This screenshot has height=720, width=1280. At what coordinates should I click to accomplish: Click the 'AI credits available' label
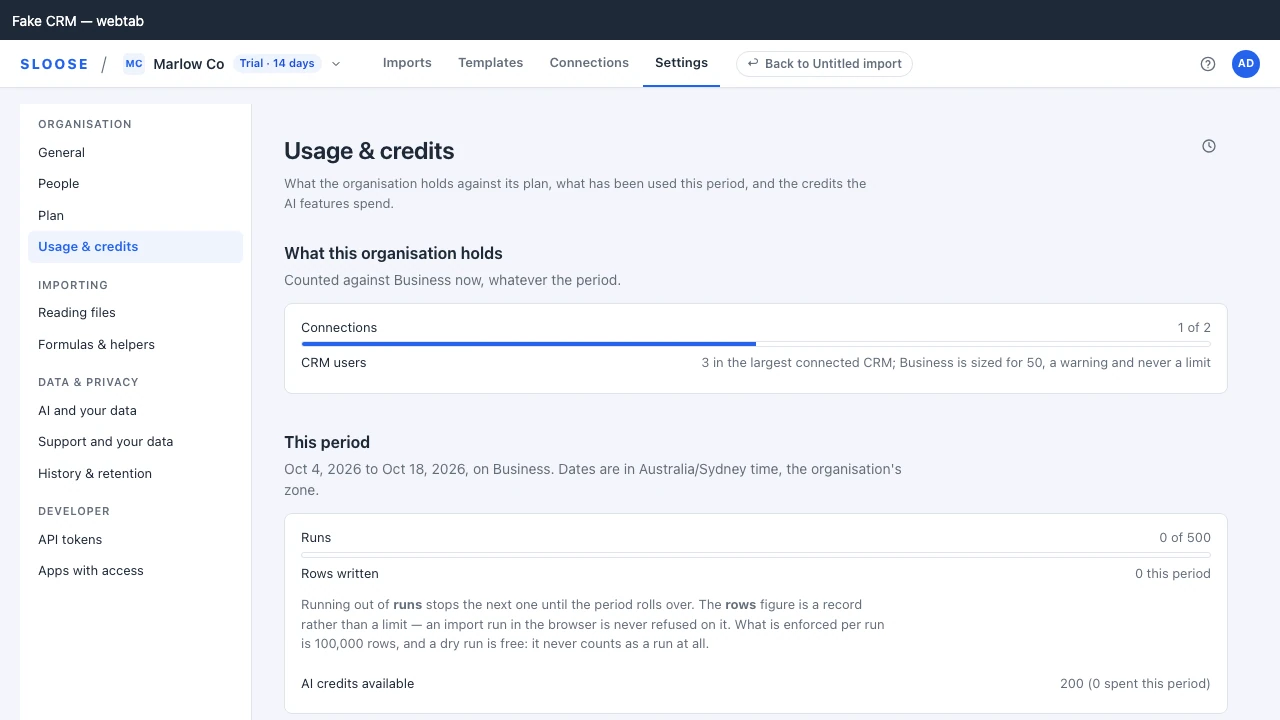[358, 684]
